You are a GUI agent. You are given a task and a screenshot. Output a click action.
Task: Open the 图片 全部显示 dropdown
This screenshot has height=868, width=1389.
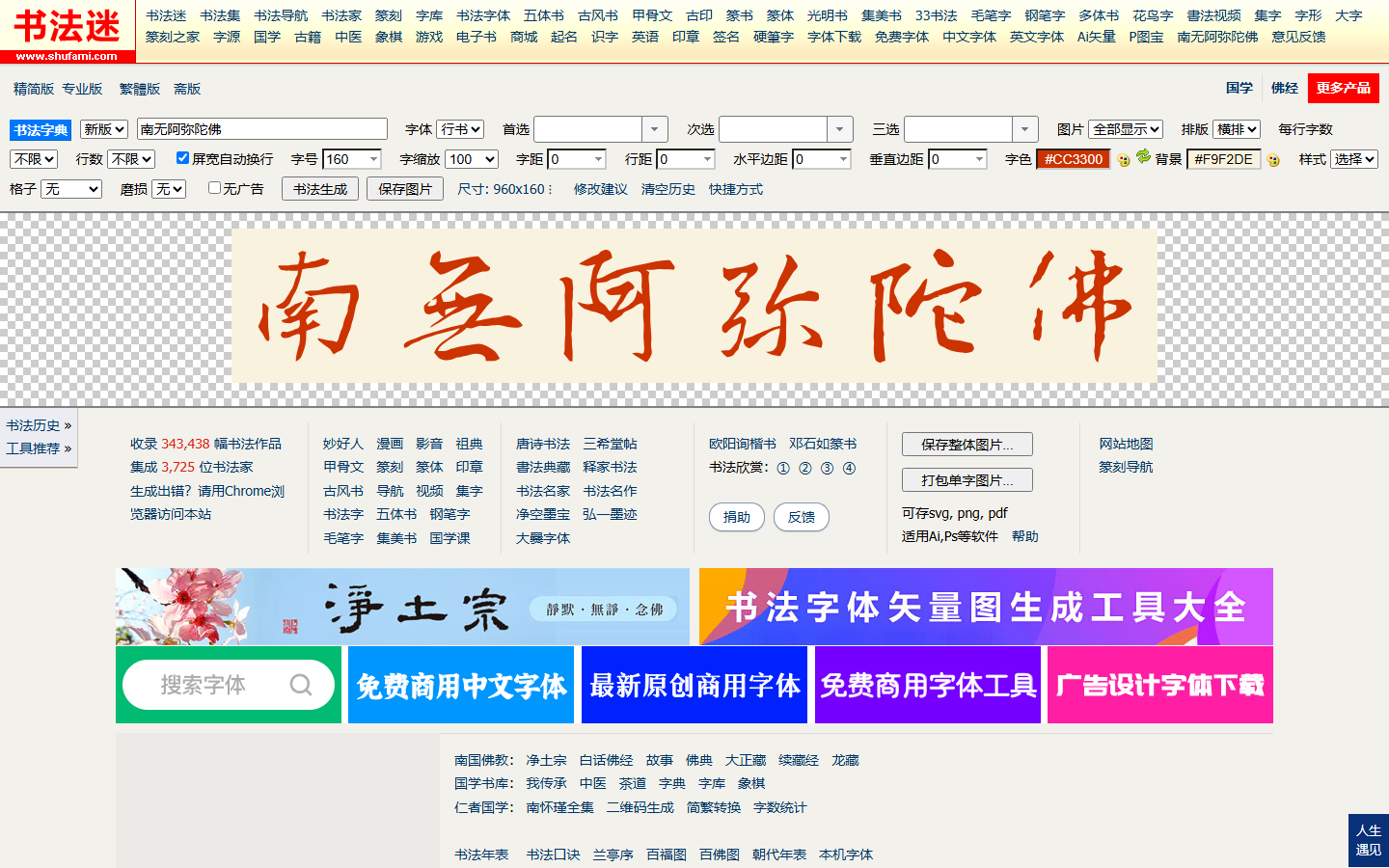[x=1126, y=129]
